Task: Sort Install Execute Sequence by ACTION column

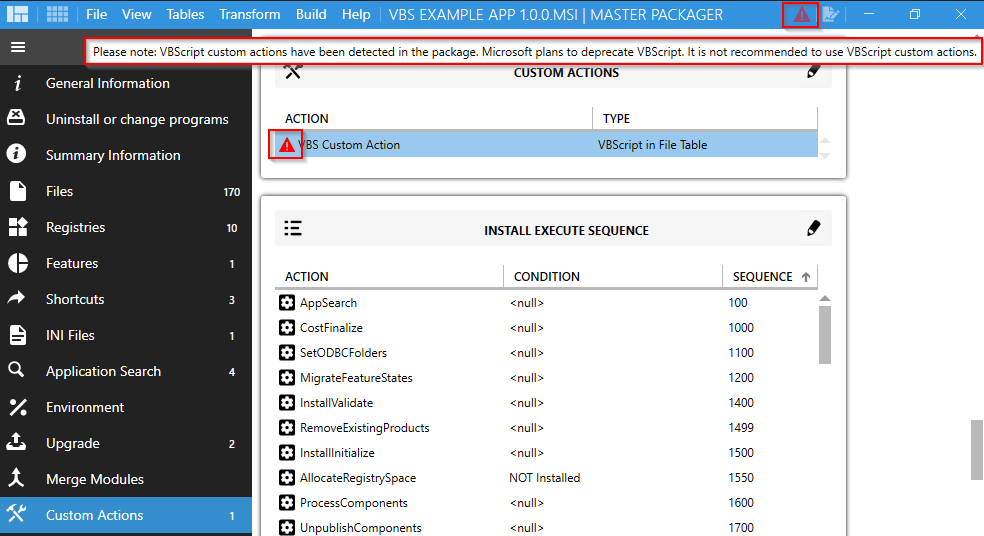Action: coord(389,276)
